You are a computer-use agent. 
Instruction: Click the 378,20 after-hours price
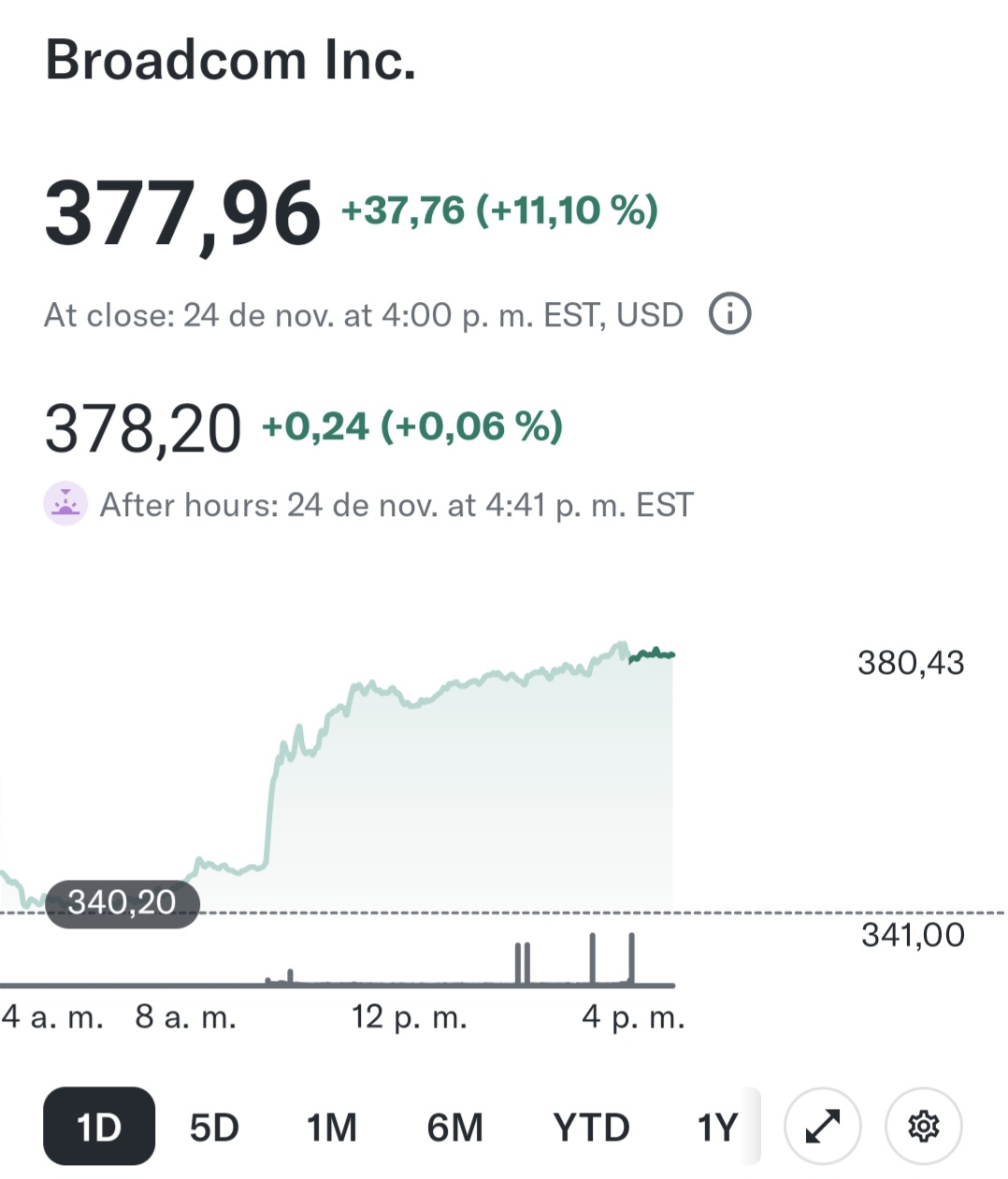pyautogui.click(x=143, y=428)
